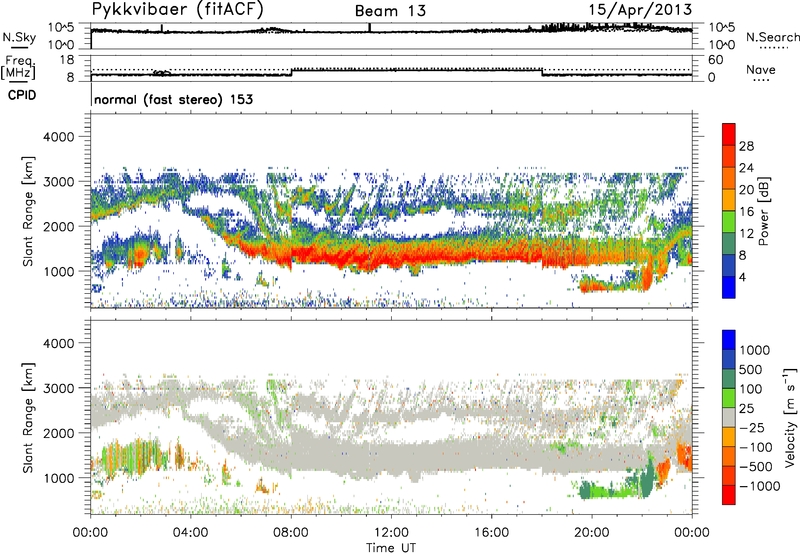The height and width of the screenshot is (554, 800).
Task: Click the 500 label on velocity colorbar
Action: (751, 370)
